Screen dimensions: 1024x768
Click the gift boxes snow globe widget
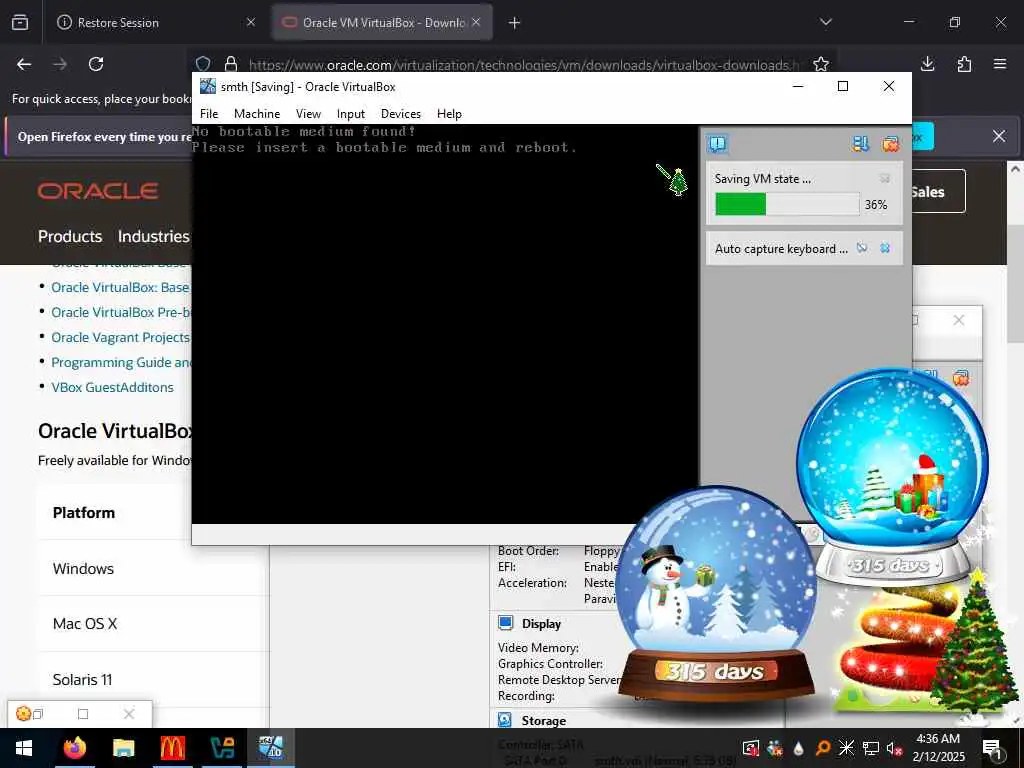(x=892, y=477)
